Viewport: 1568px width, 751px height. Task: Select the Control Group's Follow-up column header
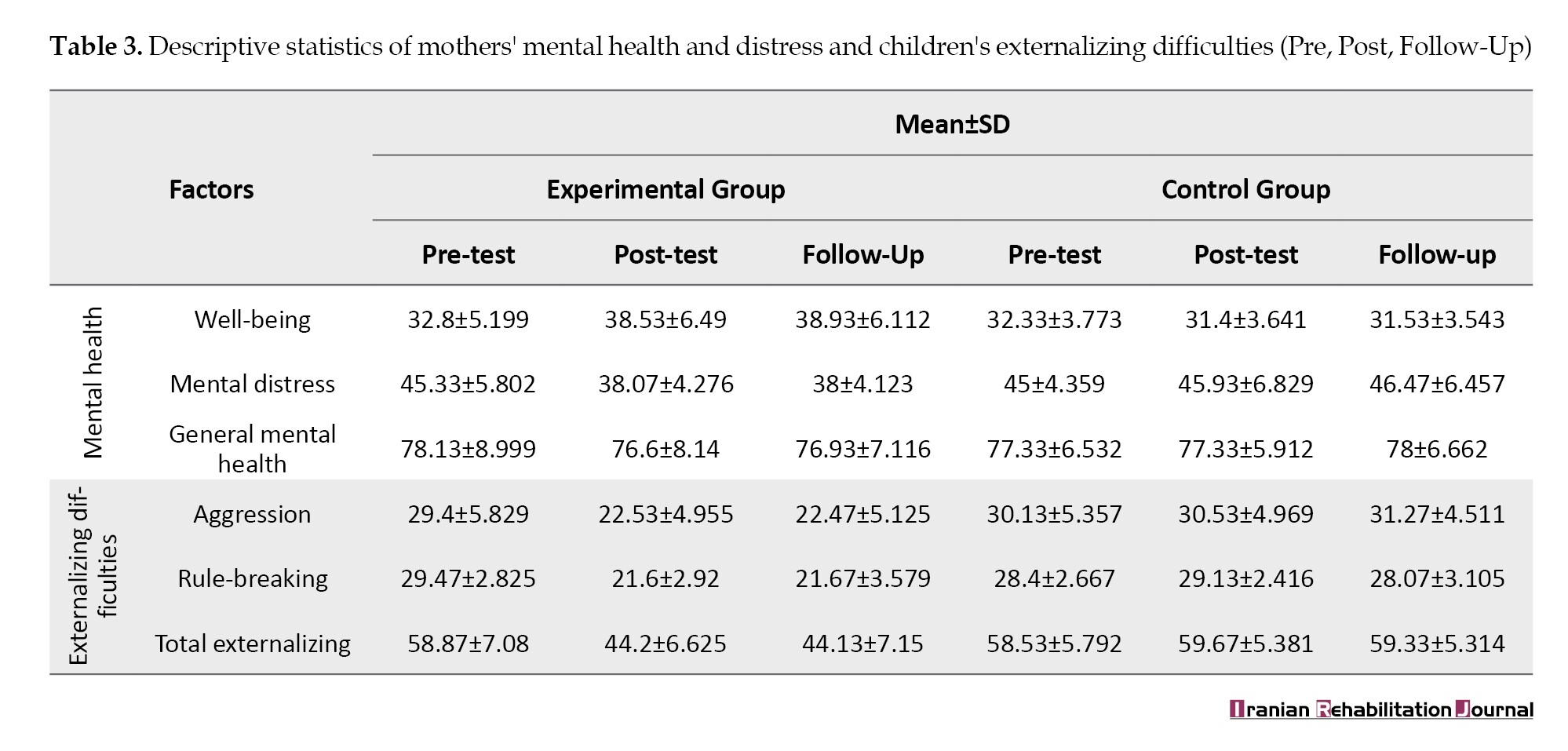(1437, 254)
